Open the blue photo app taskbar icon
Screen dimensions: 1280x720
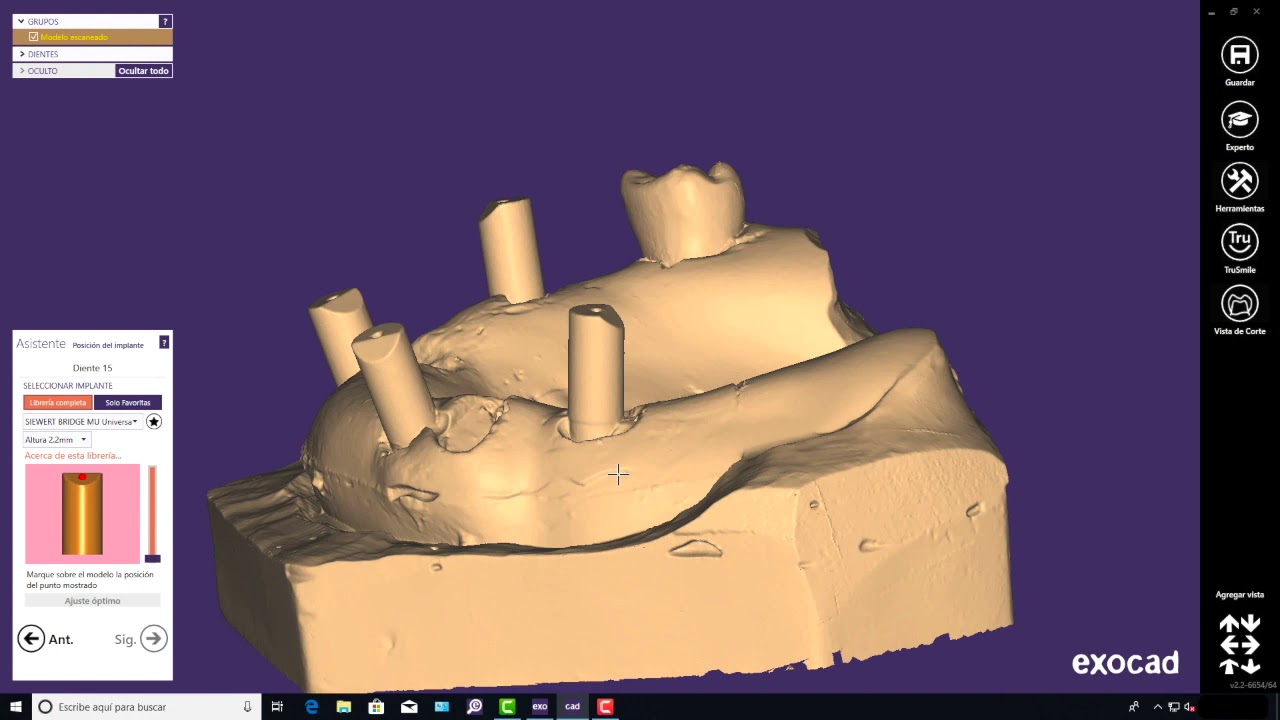click(442, 707)
